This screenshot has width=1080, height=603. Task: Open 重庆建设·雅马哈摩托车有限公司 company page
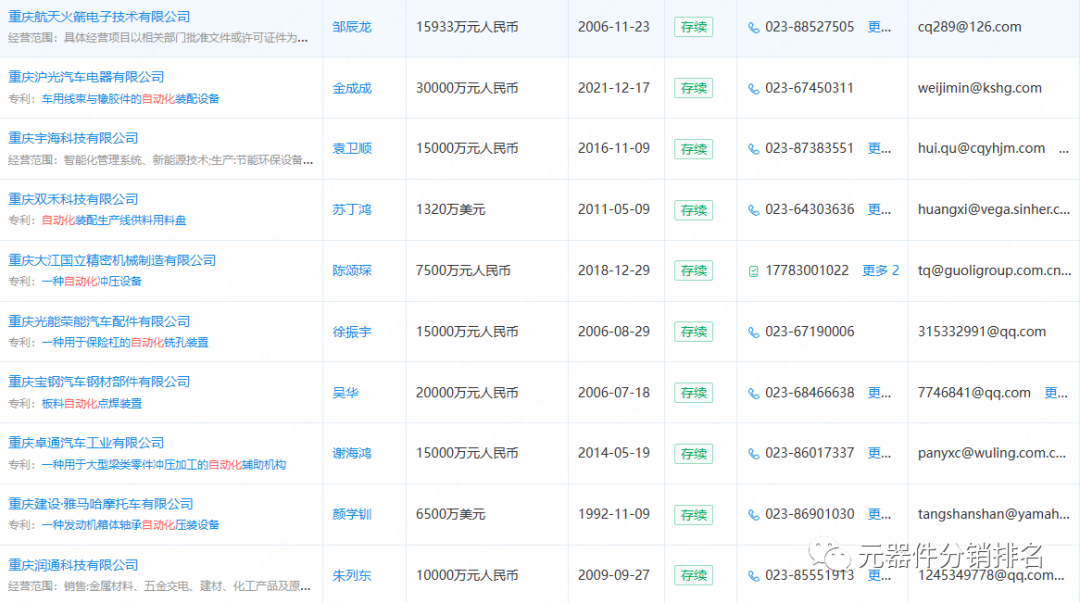click(x=101, y=504)
